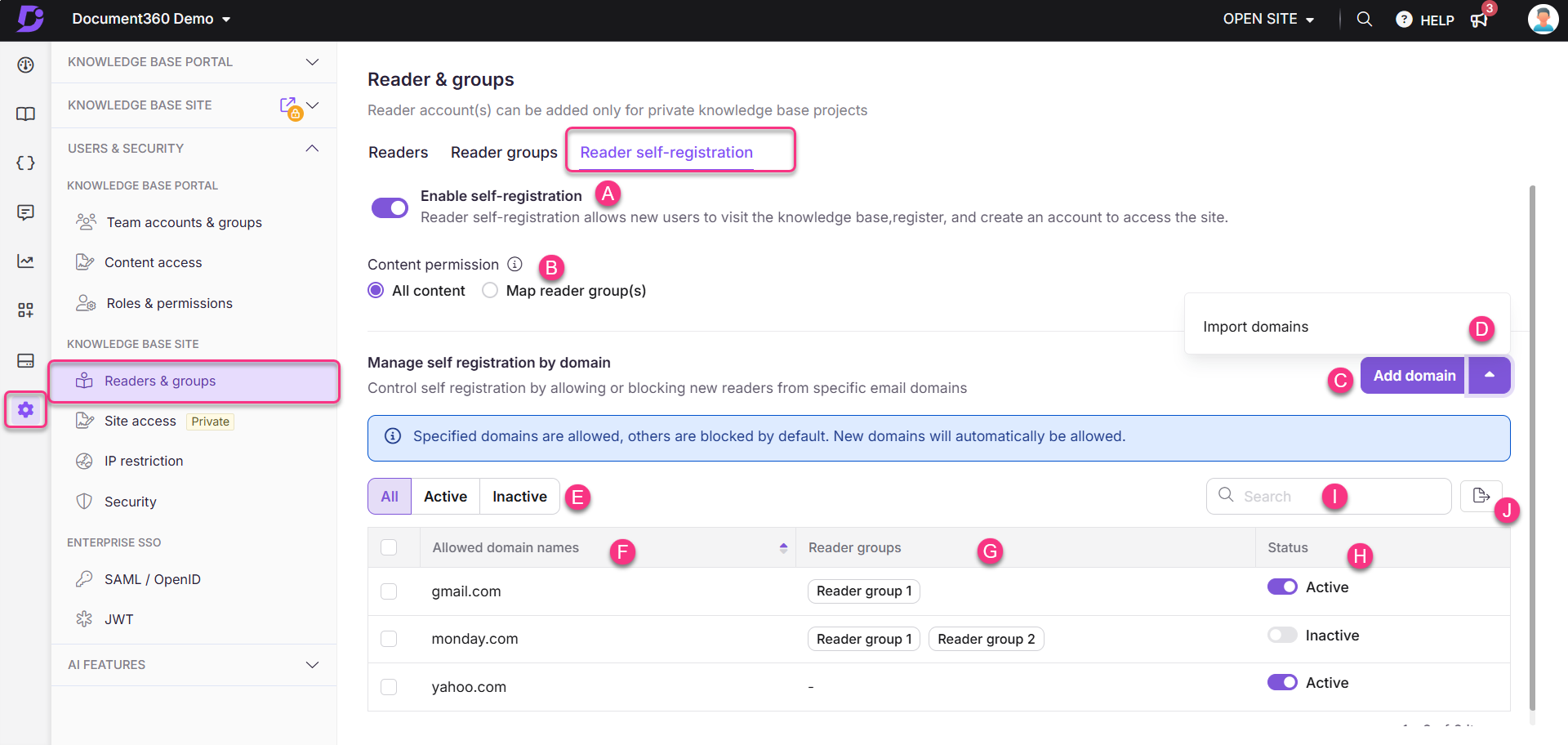Click the Add domain dropdown arrow
The height and width of the screenshot is (745, 1568).
click(x=1490, y=375)
